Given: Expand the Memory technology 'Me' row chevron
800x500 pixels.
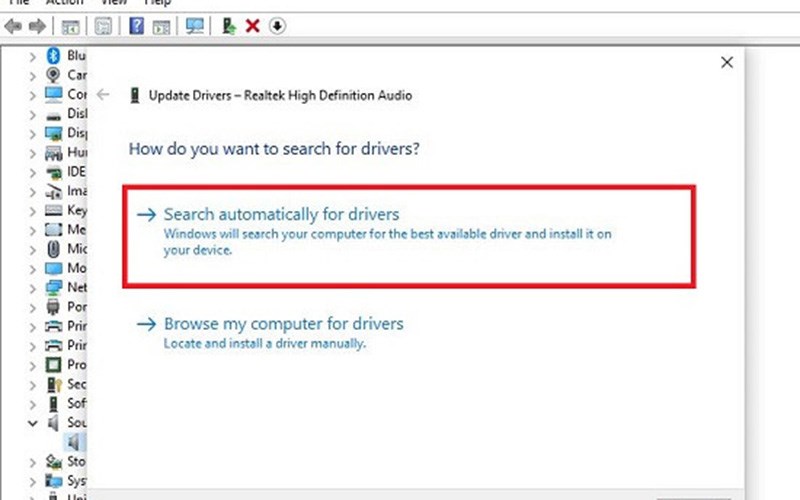Looking at the screenshot, I should click(33, 231).
